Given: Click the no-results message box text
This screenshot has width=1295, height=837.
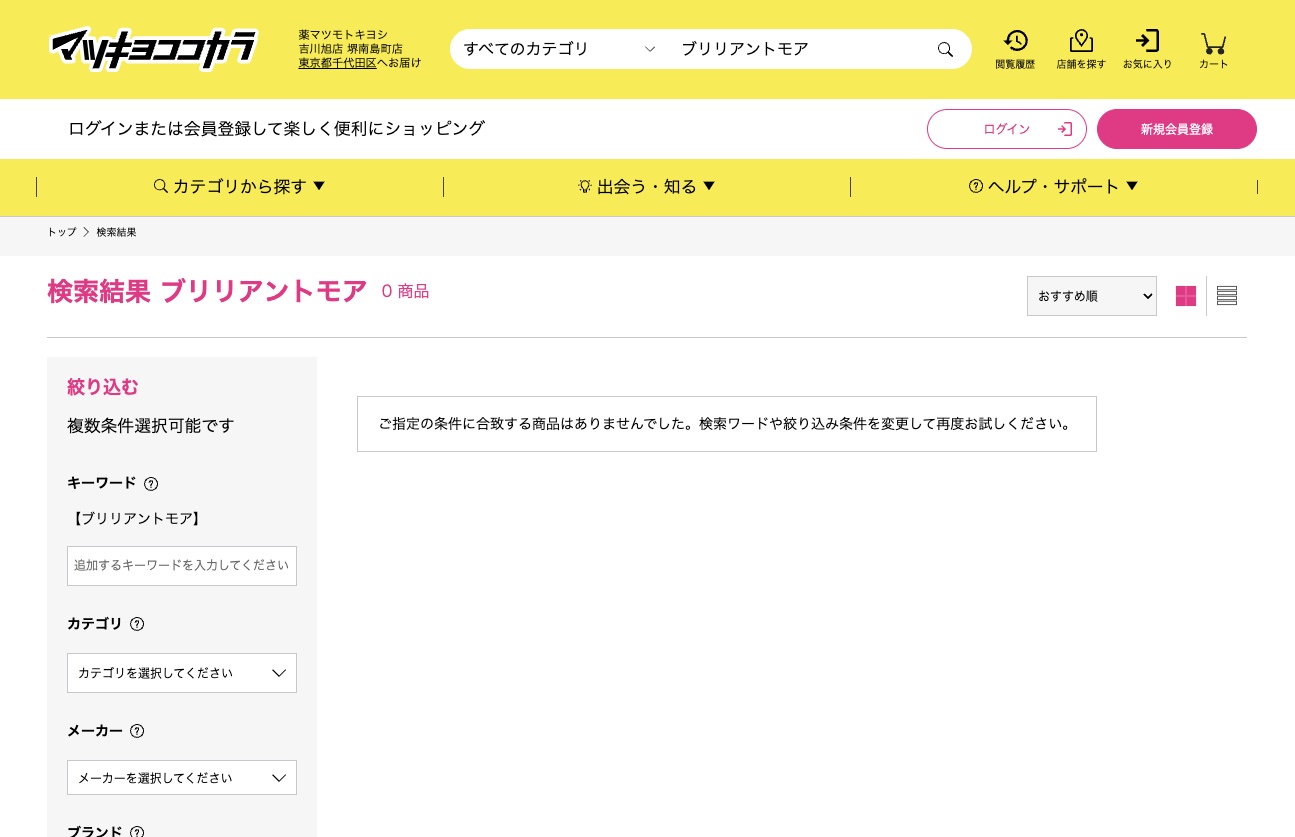Looking at the screenshot, I should pyautogui.click(x=727, y=424).
